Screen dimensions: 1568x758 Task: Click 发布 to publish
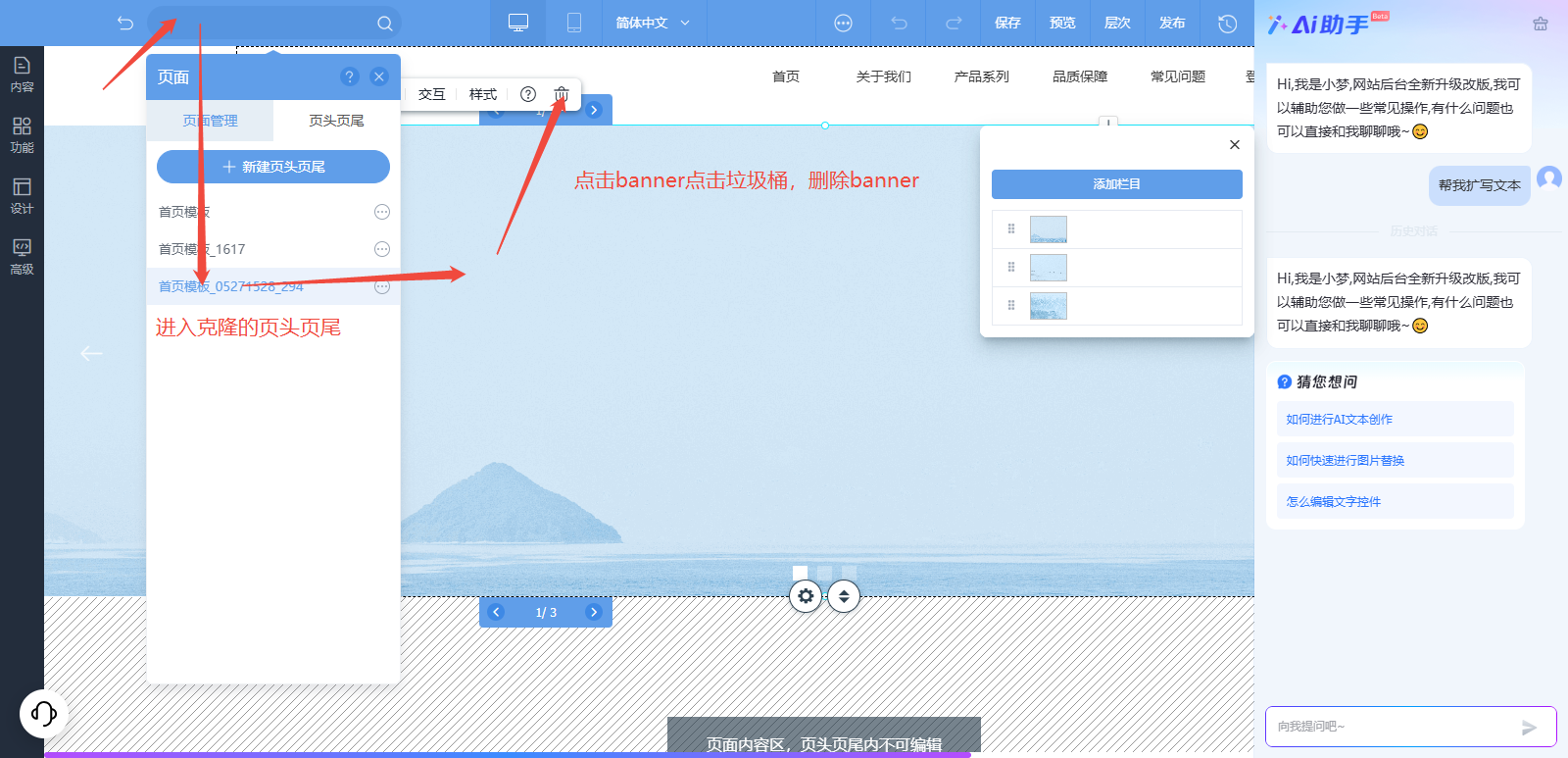pyautogui.click(x=1172, y=23)
